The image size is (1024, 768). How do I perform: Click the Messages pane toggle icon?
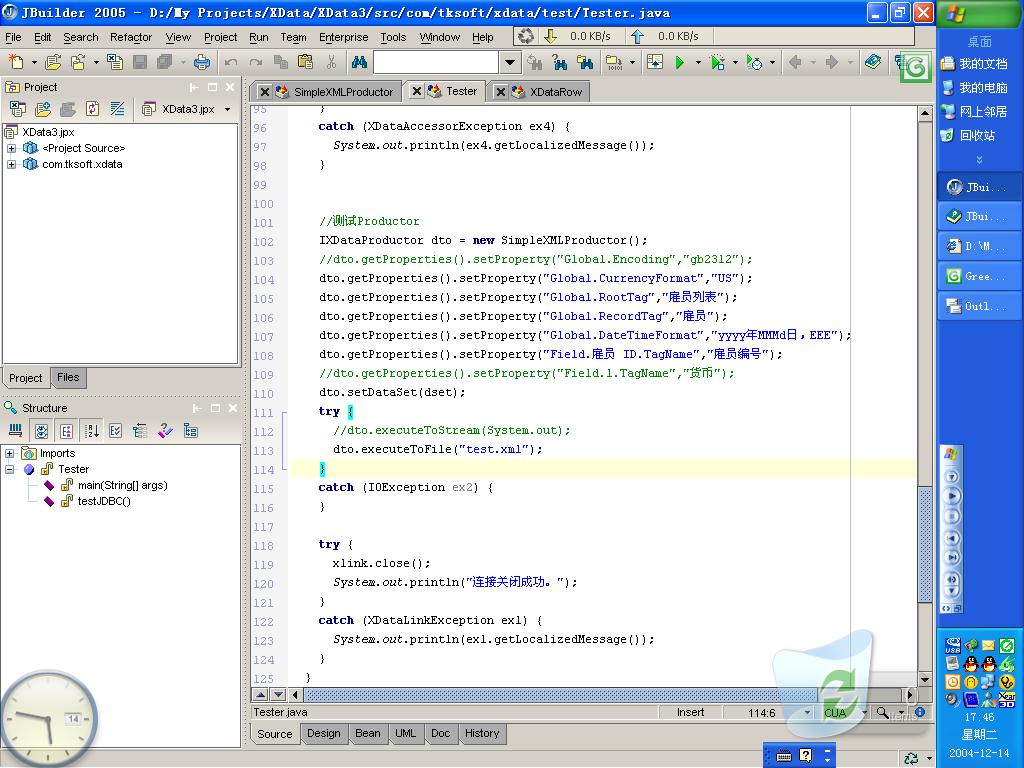(654, 62)
